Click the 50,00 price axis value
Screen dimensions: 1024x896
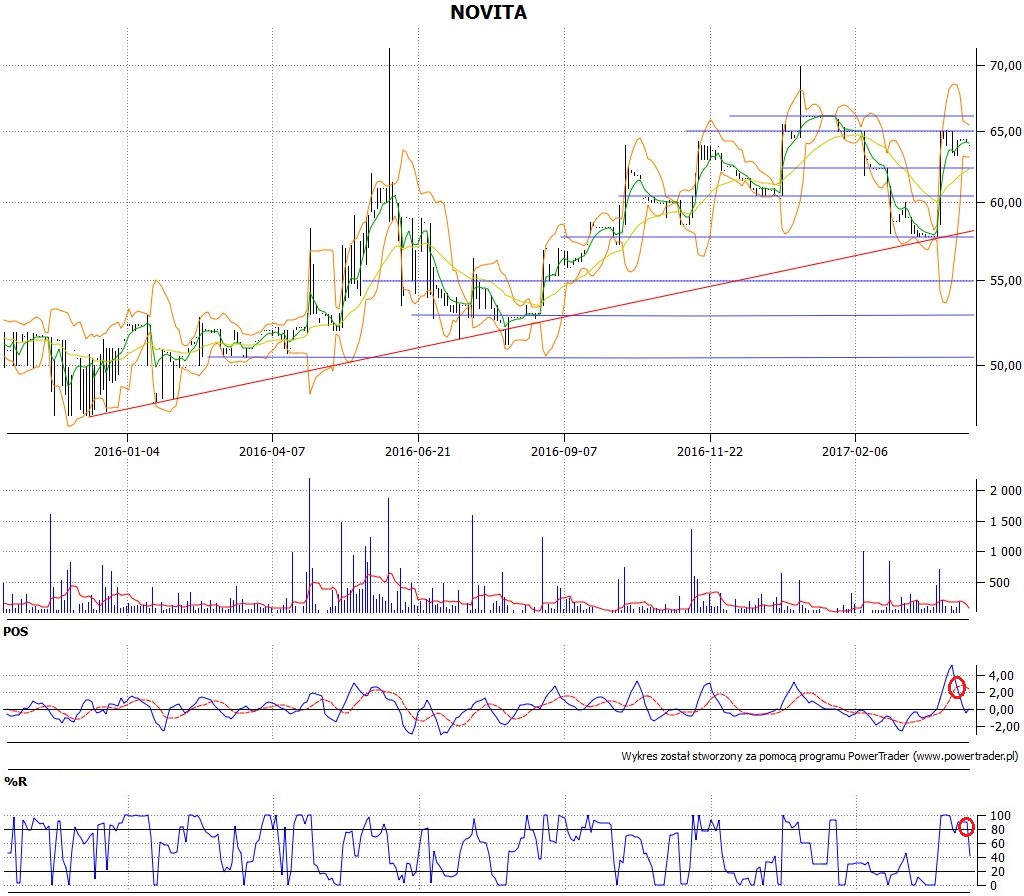pos(1006,366)
